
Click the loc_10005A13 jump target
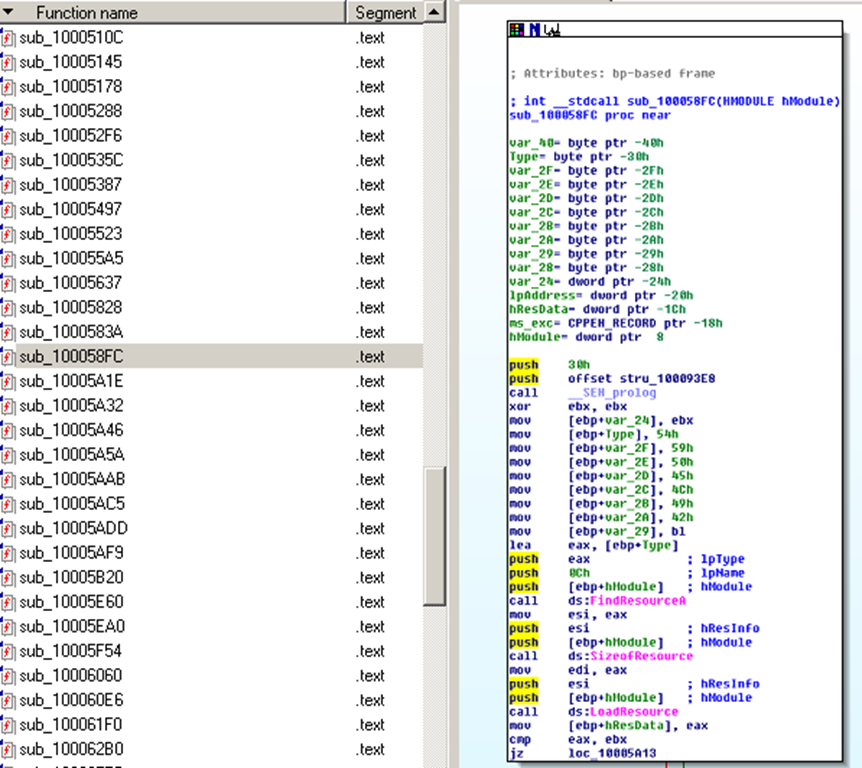[x=611, y=751]
